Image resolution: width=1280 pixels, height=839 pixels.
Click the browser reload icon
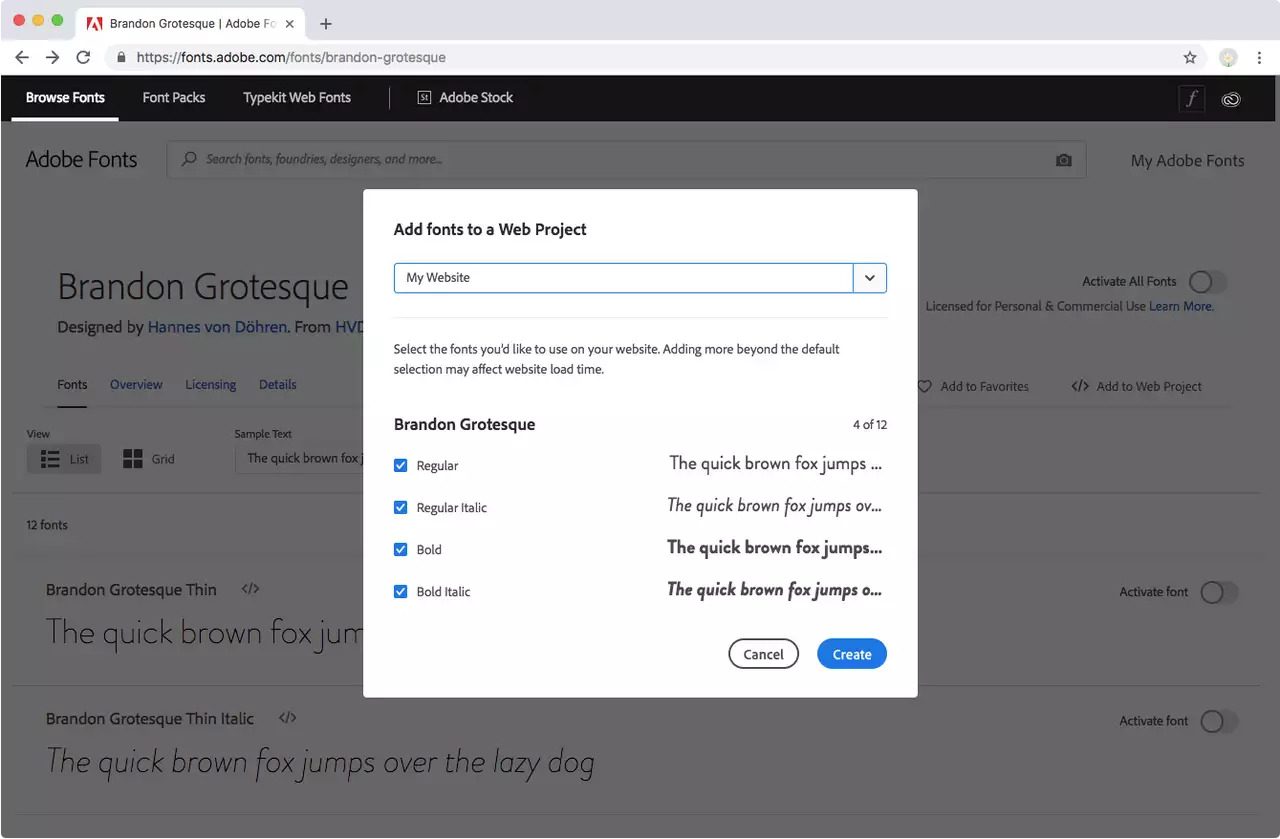tap(83, 57)
